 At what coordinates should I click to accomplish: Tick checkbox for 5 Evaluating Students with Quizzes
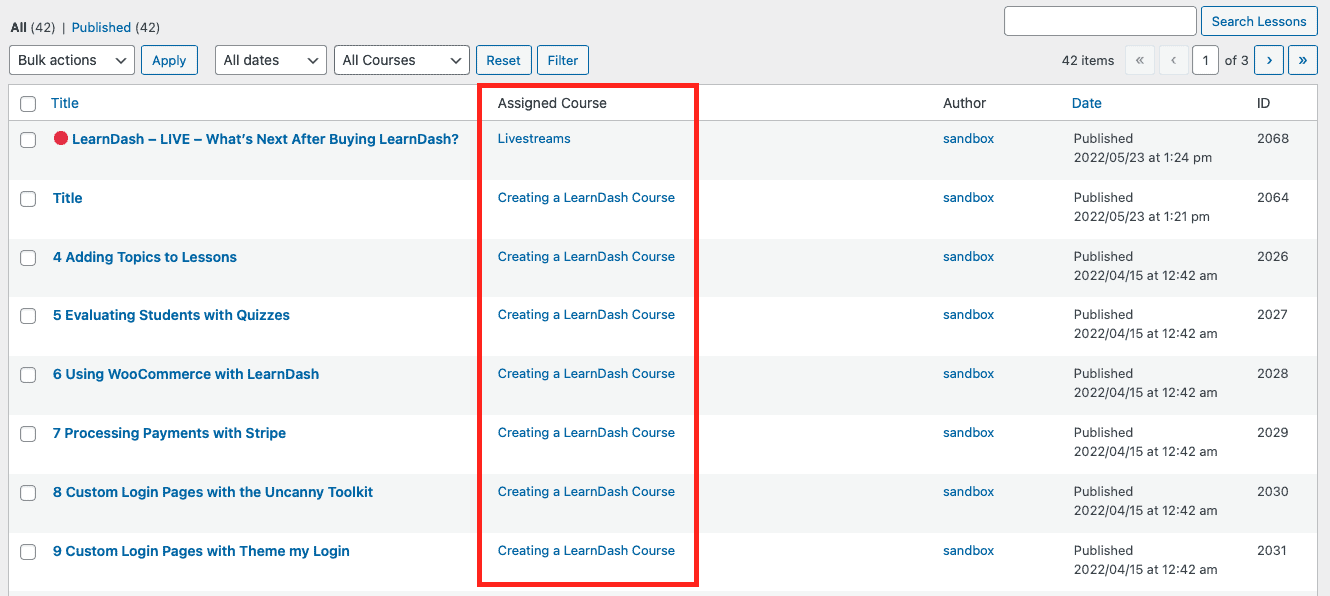pyautogui.click(x=28, y=316)
